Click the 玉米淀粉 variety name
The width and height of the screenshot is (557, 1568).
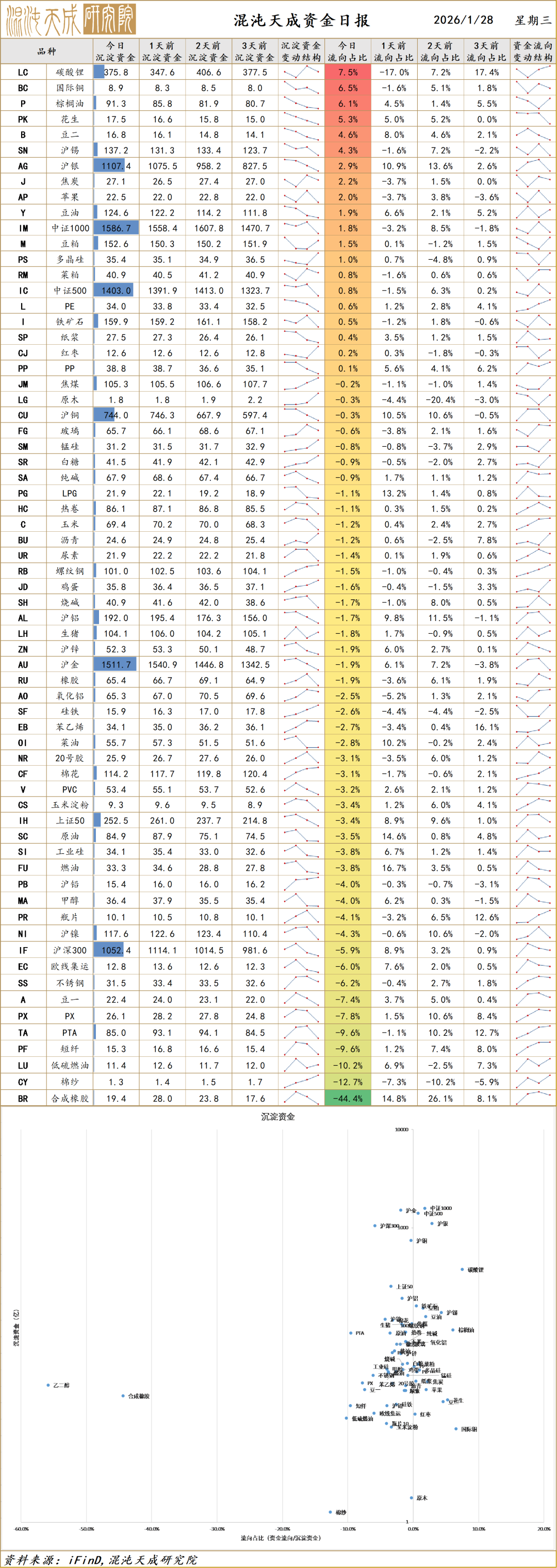[70, 805]
